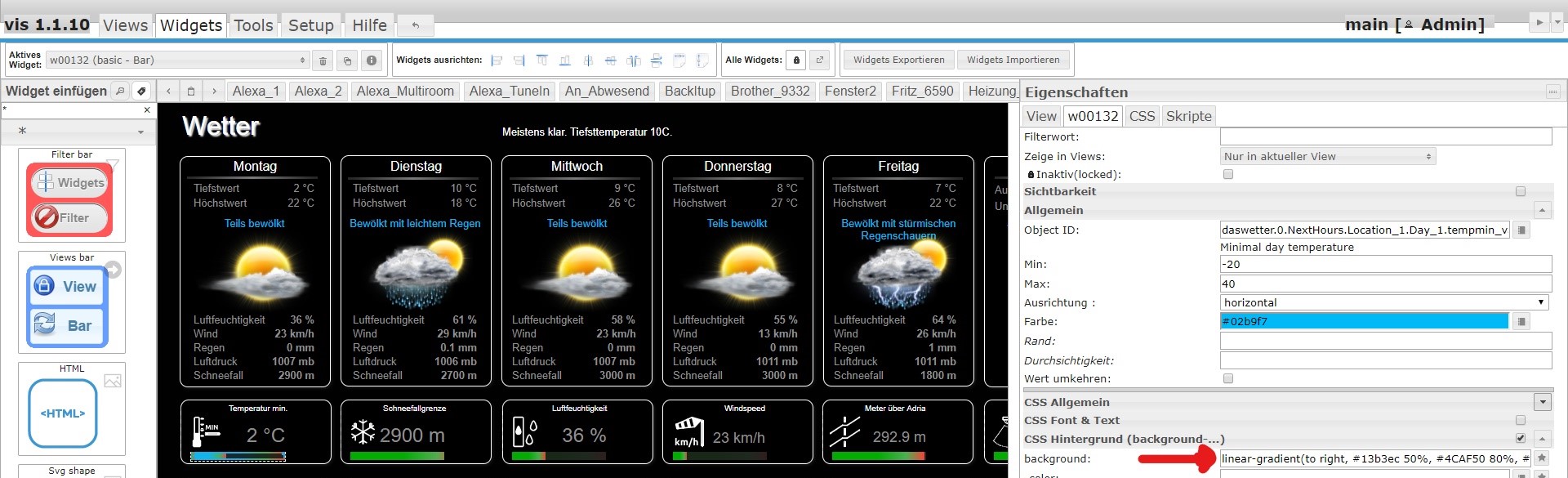This screenshot has height=478, width=1568.
Task: Align widgets to the left edge
Action: coord(497,60)
